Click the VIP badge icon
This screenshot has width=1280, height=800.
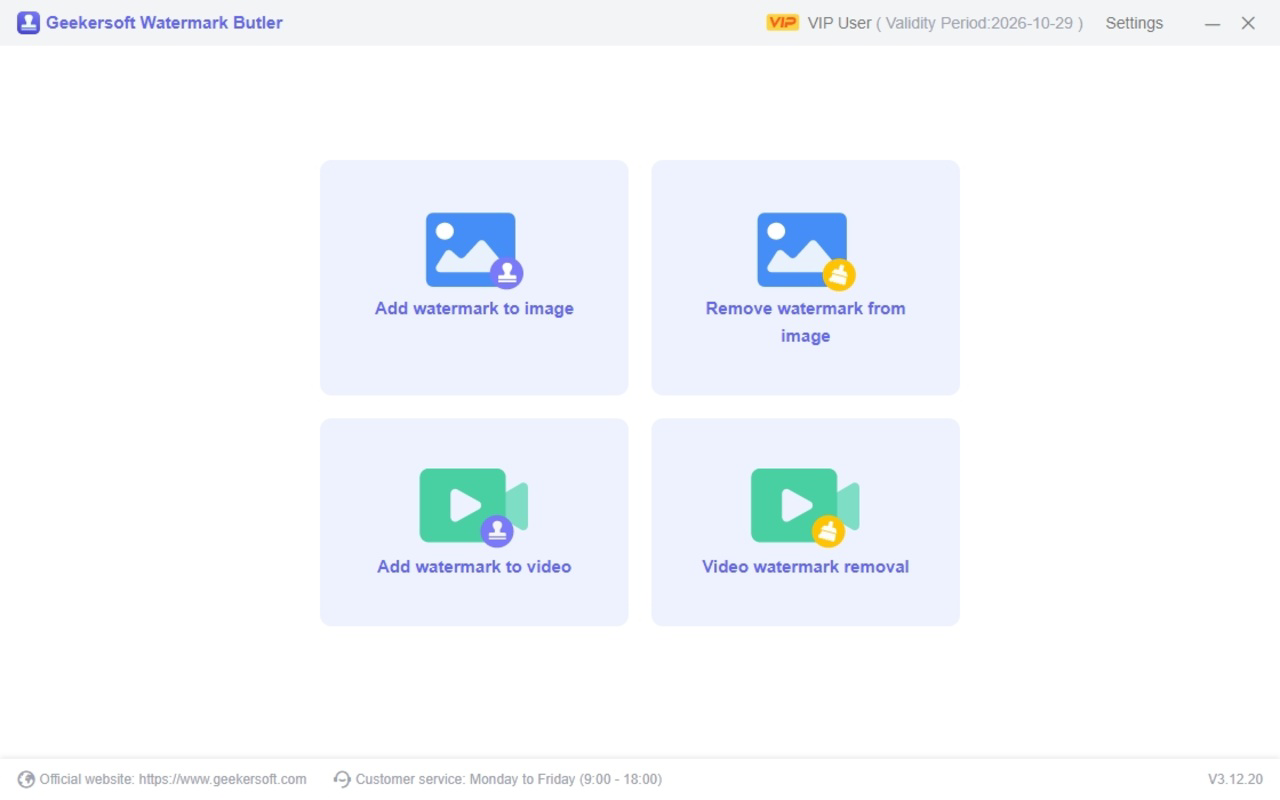coord(781,21)
